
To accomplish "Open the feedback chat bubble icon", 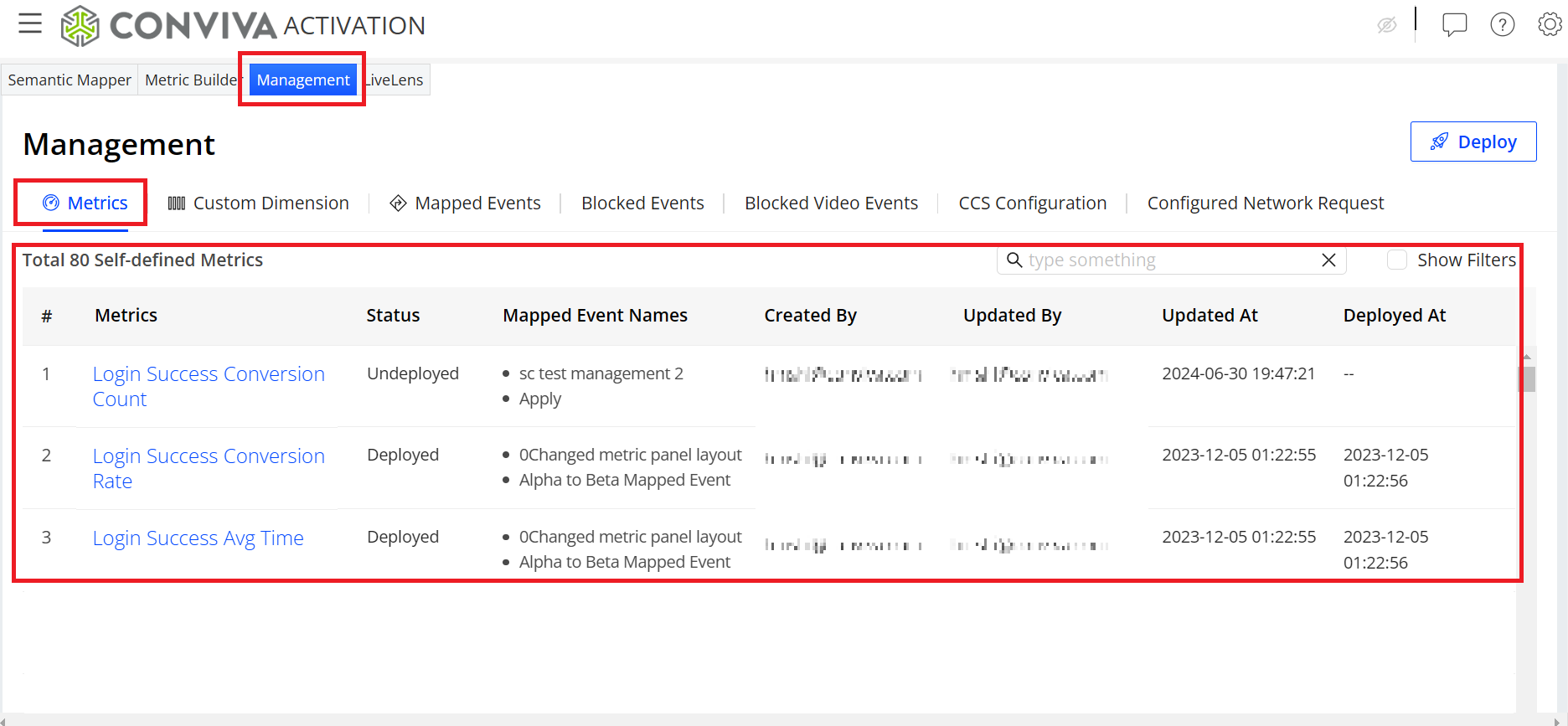I will click(x=1454, y=25).
